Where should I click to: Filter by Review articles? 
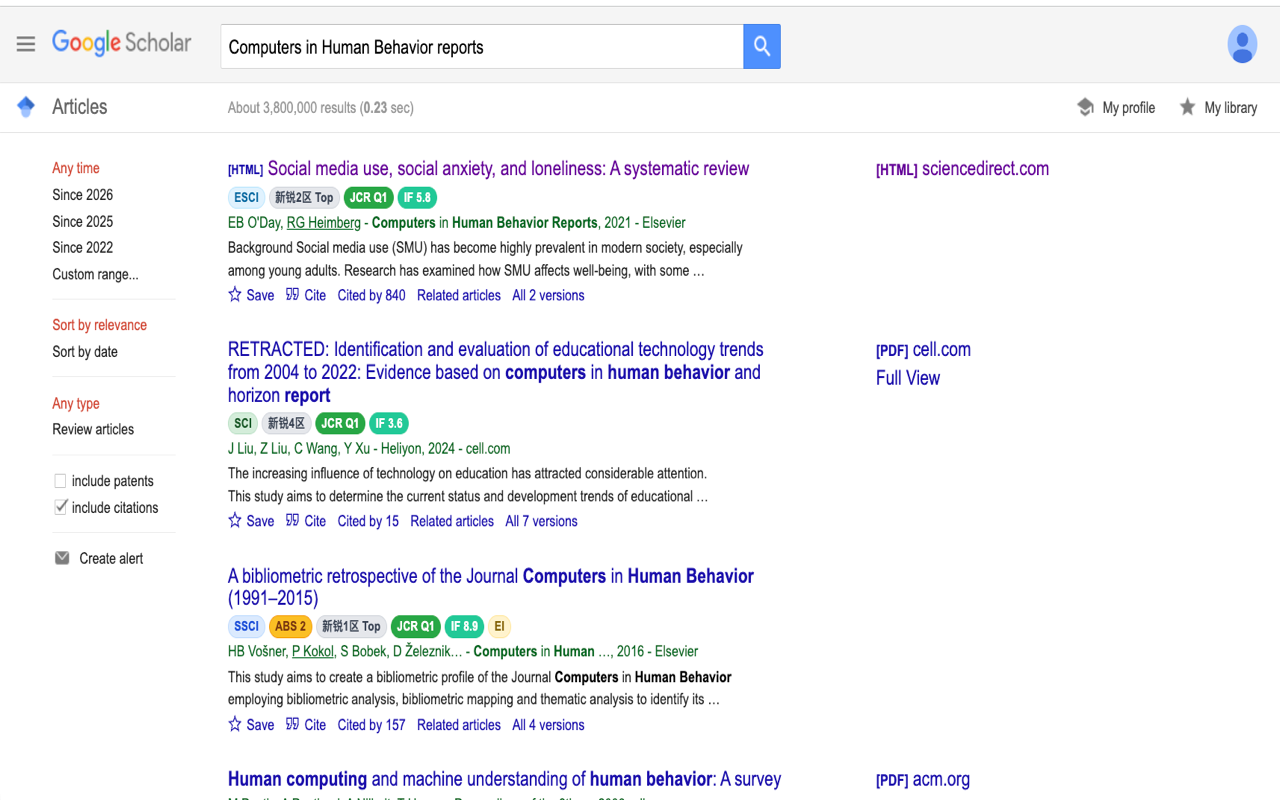click(x=93, y=429)
